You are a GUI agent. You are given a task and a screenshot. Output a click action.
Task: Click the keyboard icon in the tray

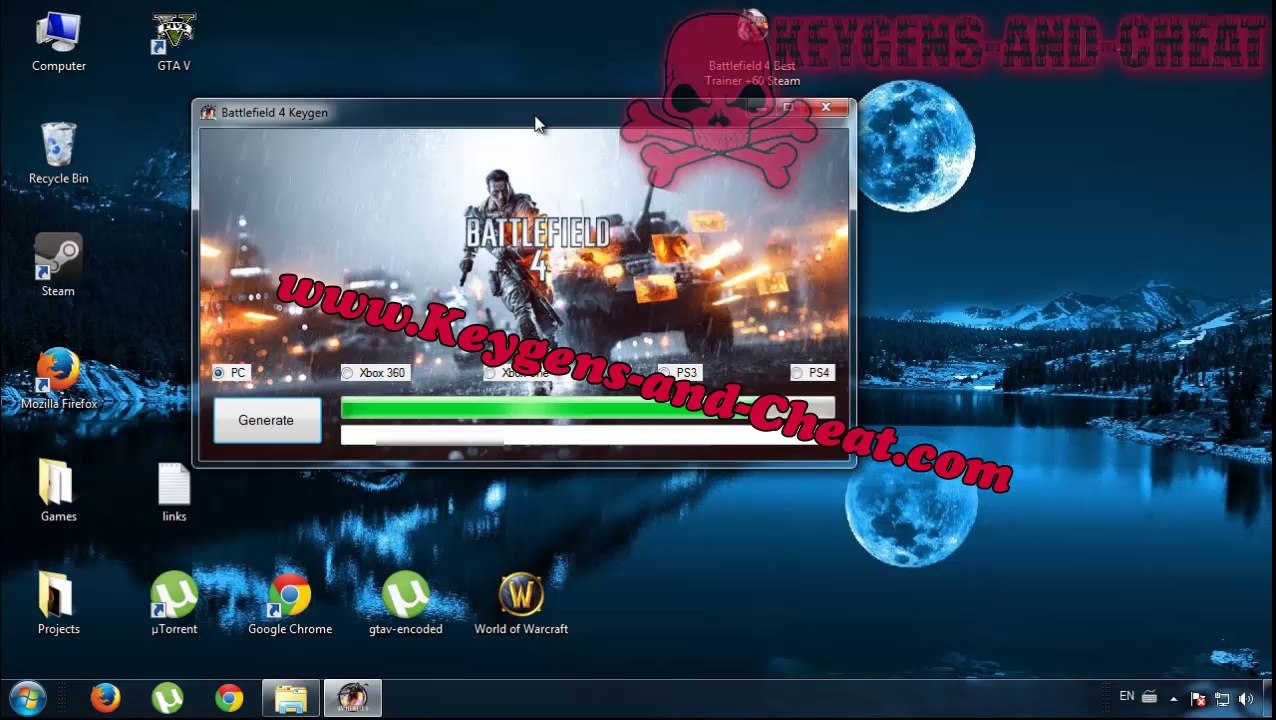click(1150, 697)
